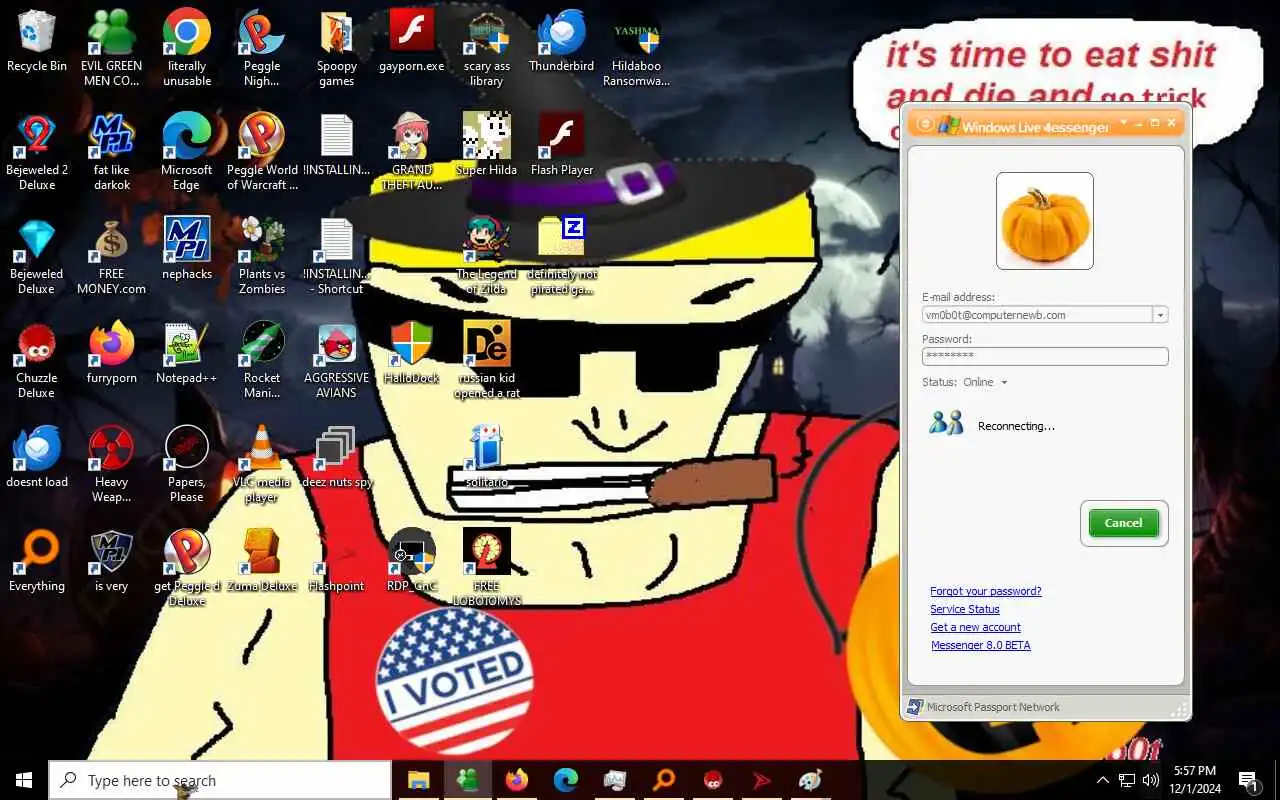This screenshot has width=1280, height=800.
Task: Open the '!INSTALLIN... - Shortcut' text file
Action: coord(337,256)
